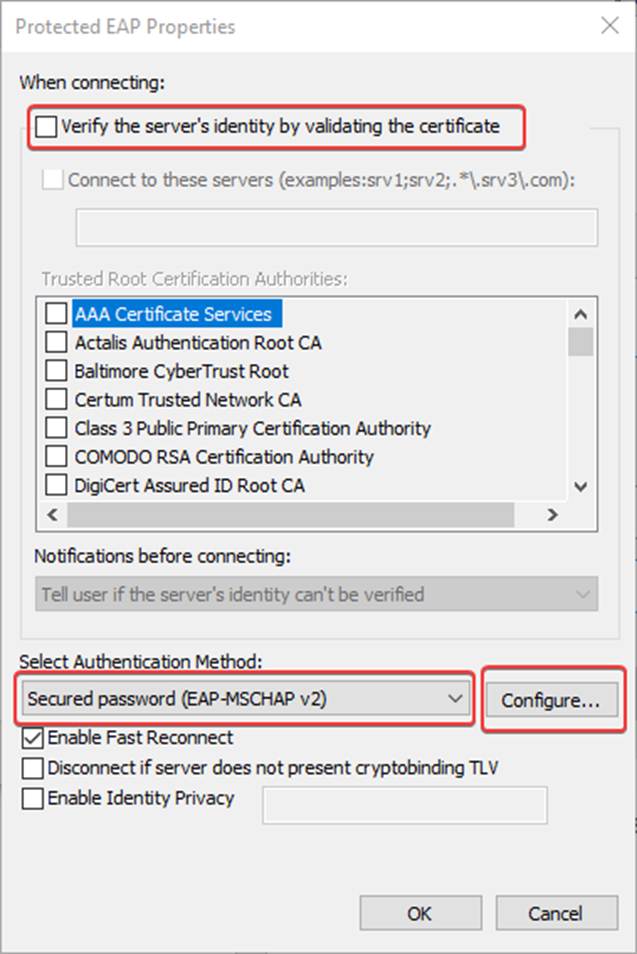Check Class 3 Public Primary Certification Authority
This screenshot has width=637, height=954.
pyautogui.click(x=57, y=428)
